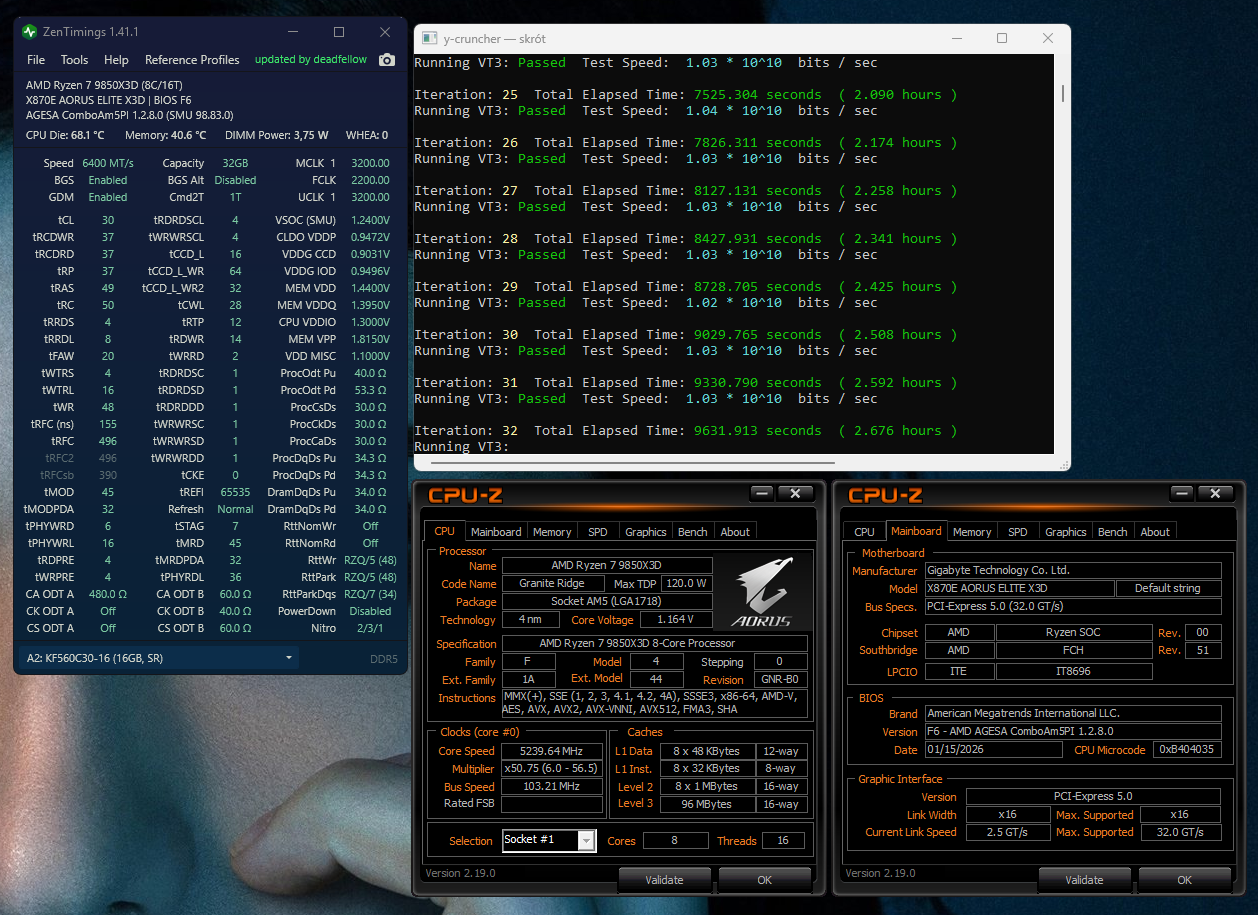Image resolution: width=1258 pixels, height=915 pixels.
Task: Switch to Bench tab in left CPU-Z
Action: 692,532
